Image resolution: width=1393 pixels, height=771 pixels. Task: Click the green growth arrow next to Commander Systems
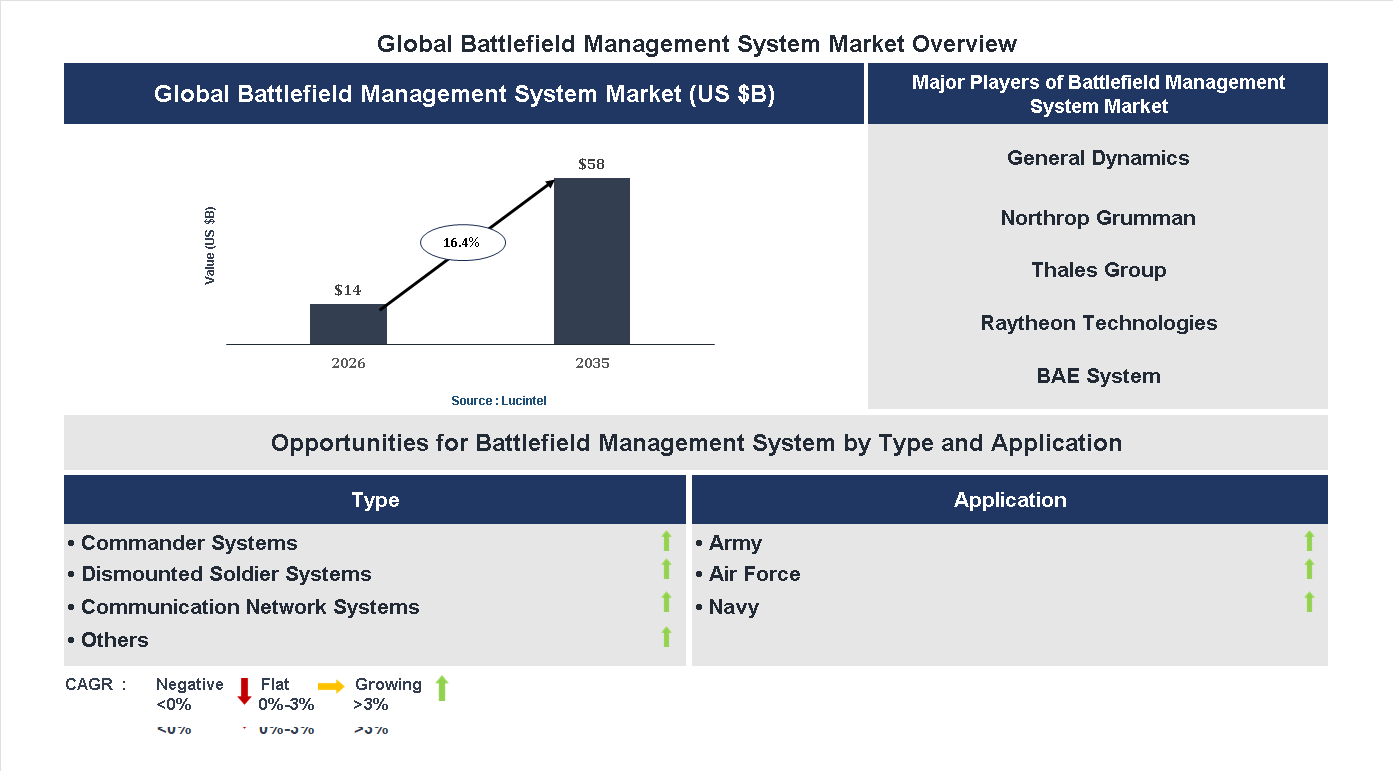coord(665,542)
